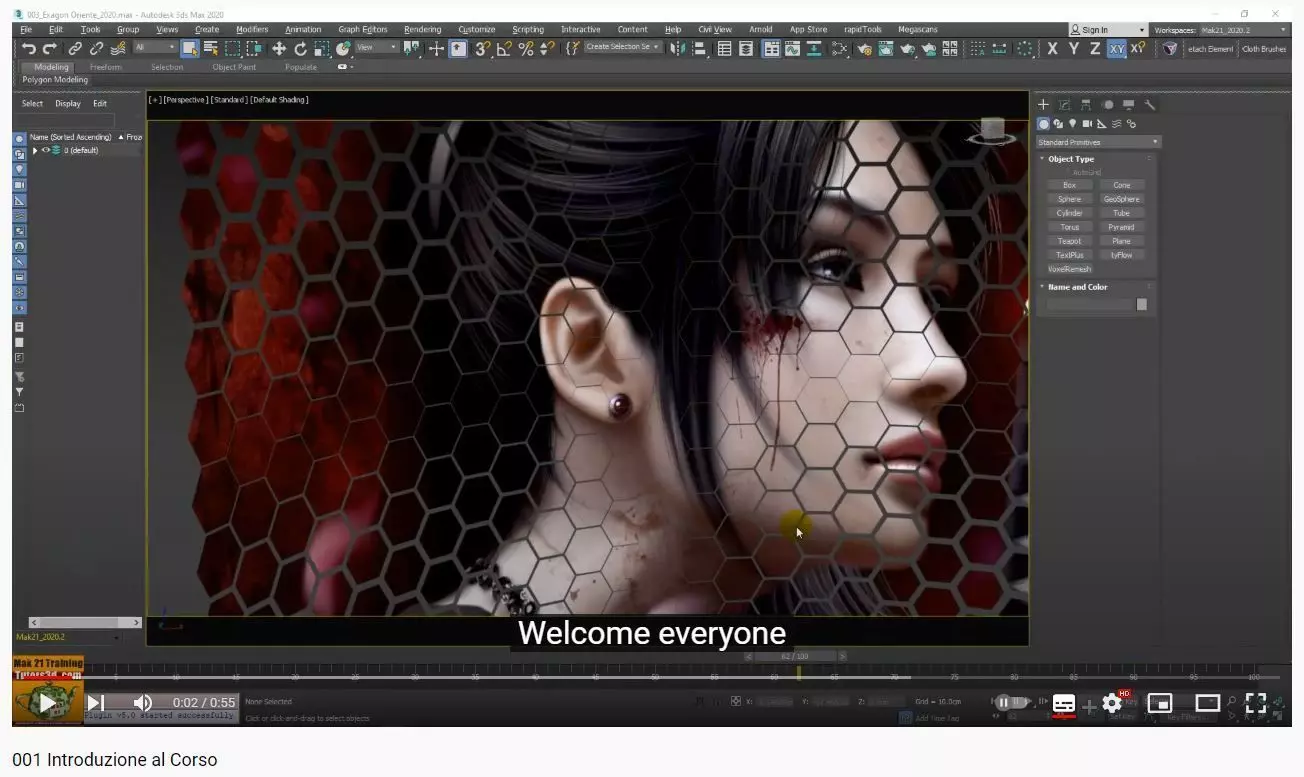Viewport: 1304px width, 777px height.
Task: Enter fullscreen video mode
Action: (1256, 703)
